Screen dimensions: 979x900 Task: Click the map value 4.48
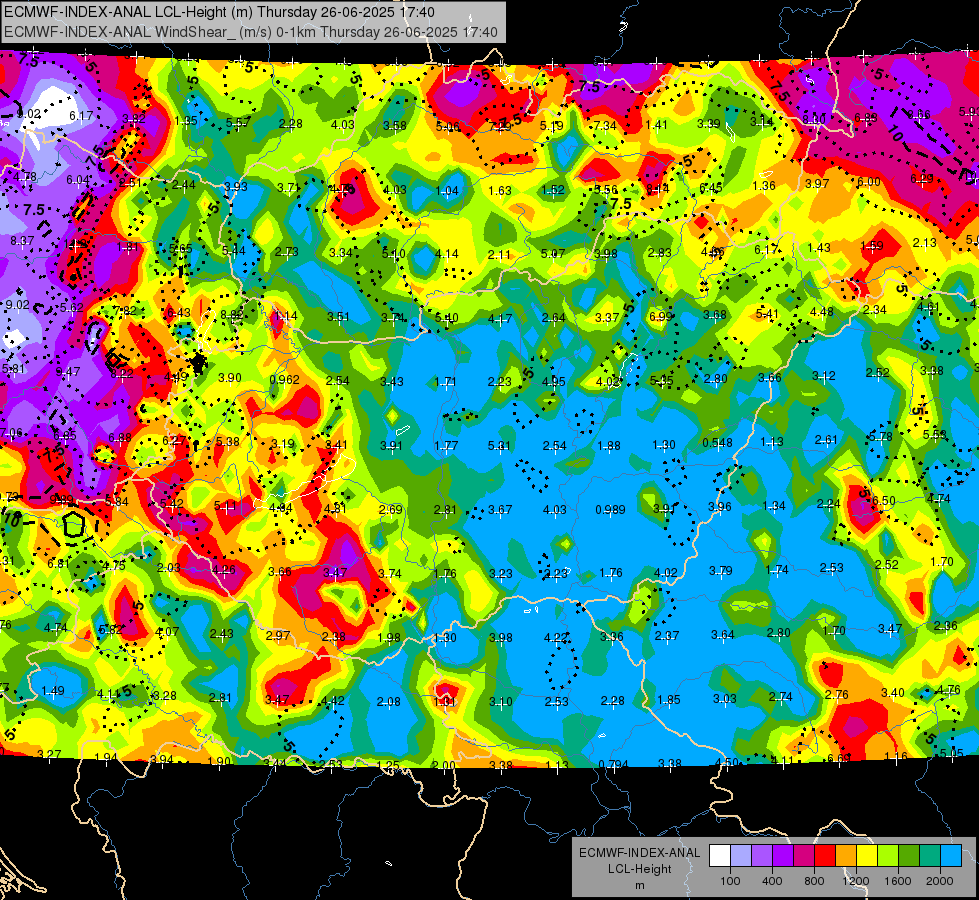click(x=822, y=312)
